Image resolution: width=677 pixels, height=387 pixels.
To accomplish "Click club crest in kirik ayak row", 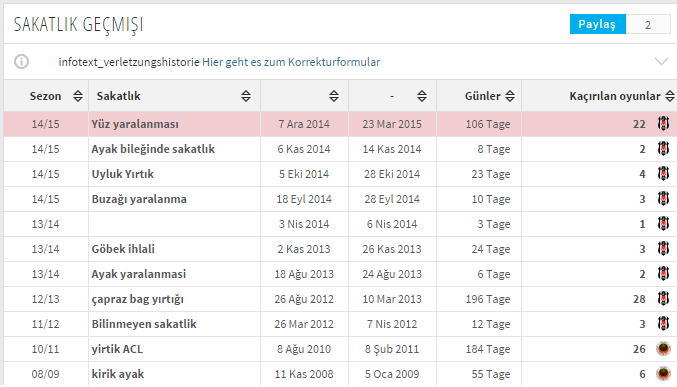I will 664,374.
